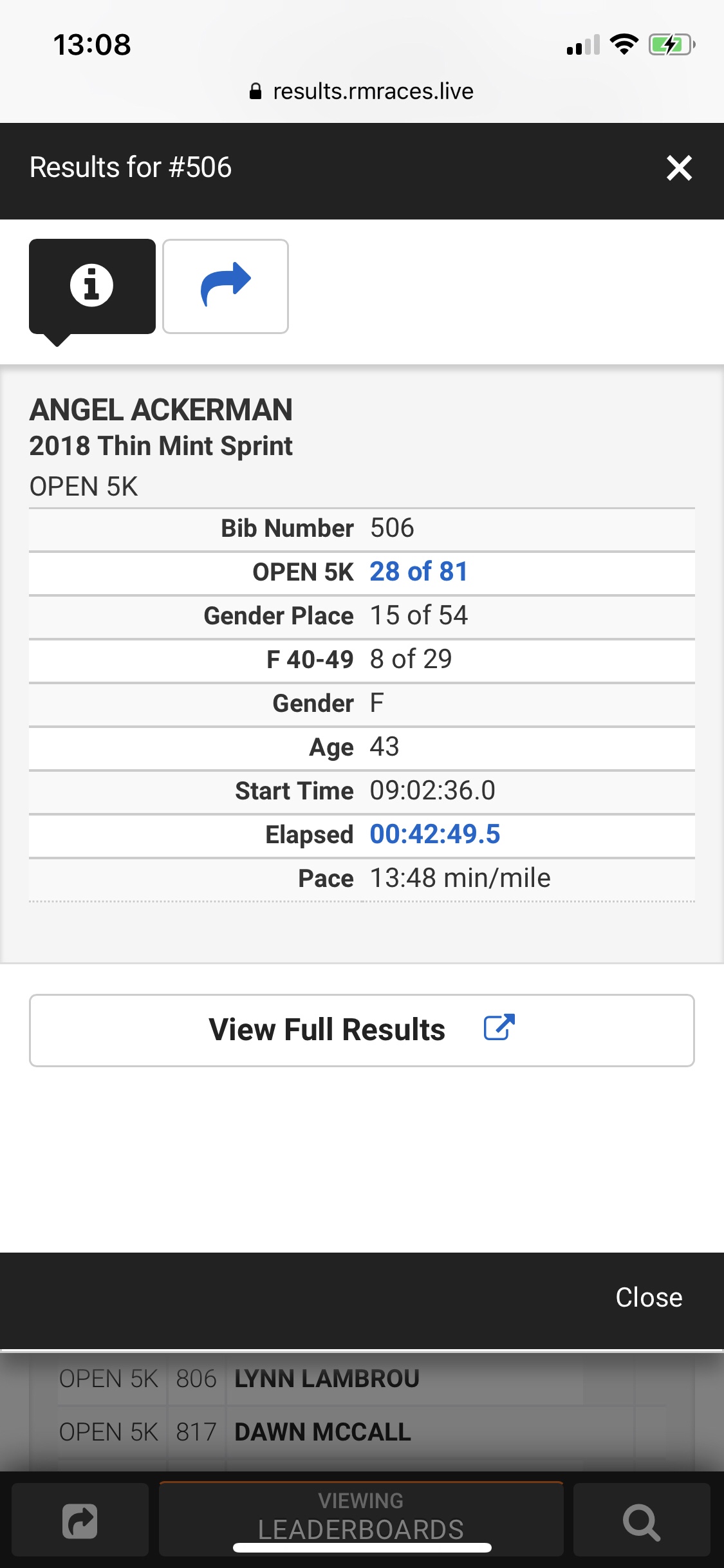The image size is (724, 1568).
Task: Tap the results.rmraces.live address bar
Action: coord(373,91)
